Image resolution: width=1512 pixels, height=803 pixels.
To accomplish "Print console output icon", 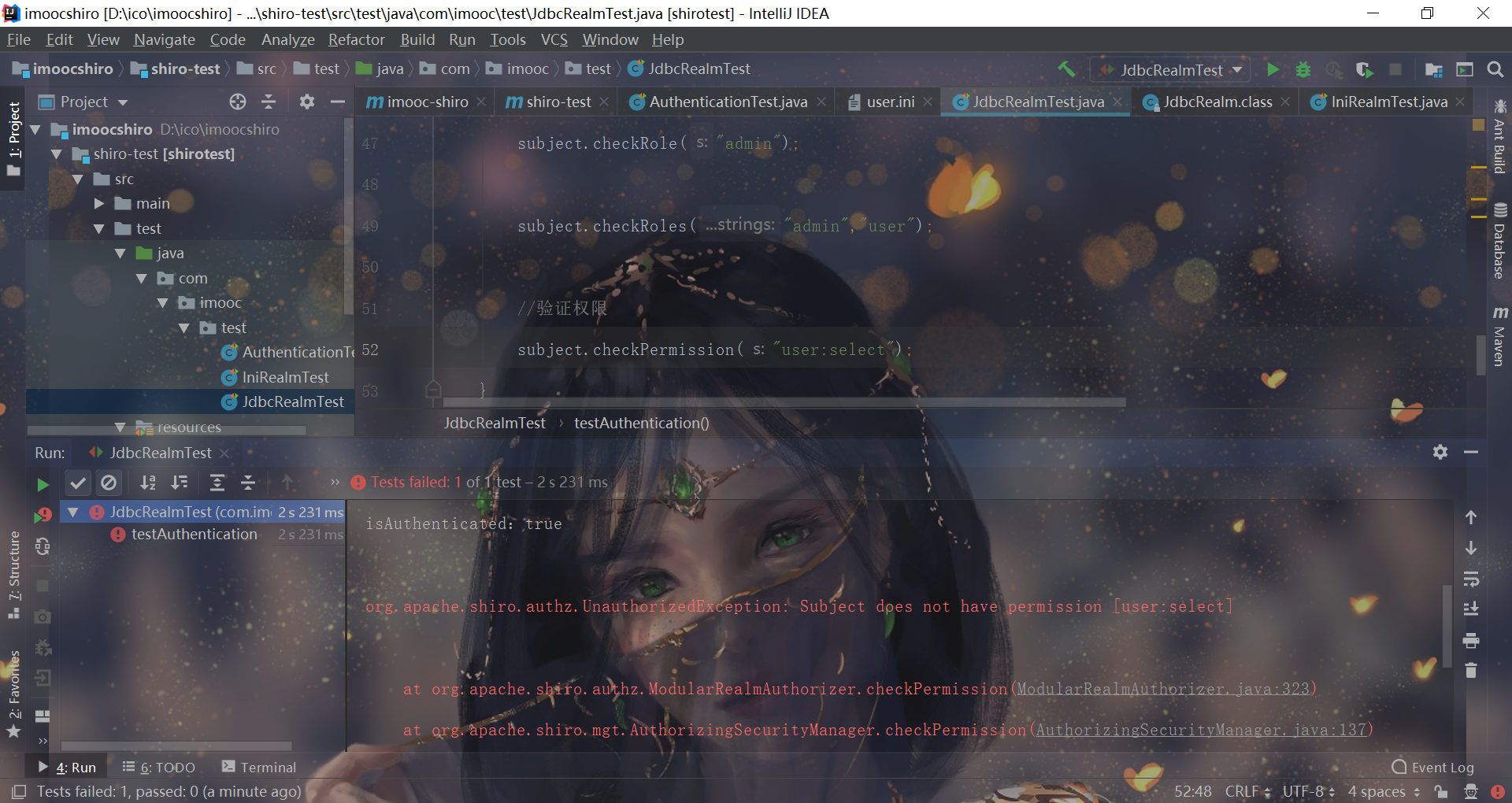I will 1470,641.
